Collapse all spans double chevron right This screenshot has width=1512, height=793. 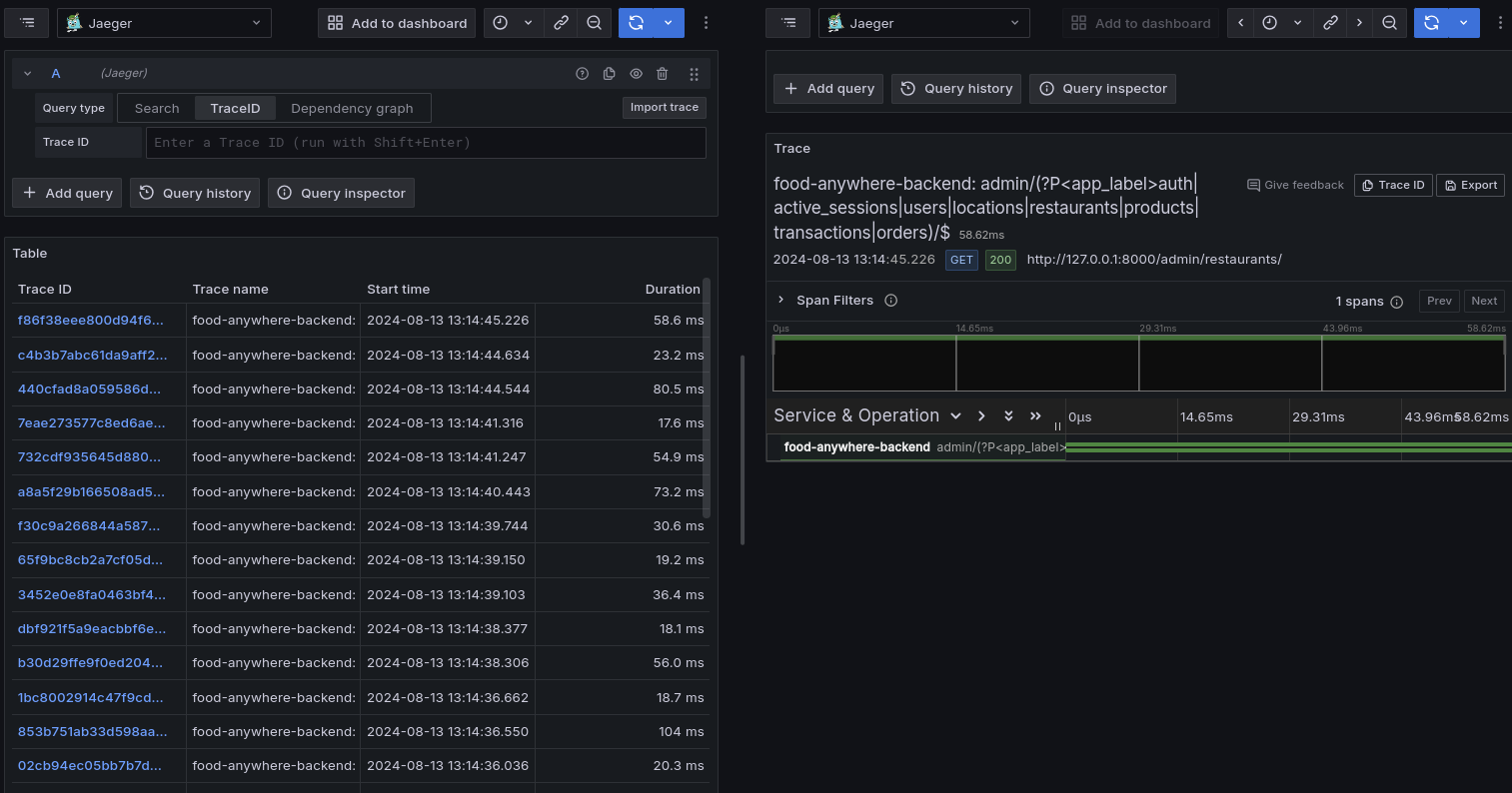(1035, 415)
